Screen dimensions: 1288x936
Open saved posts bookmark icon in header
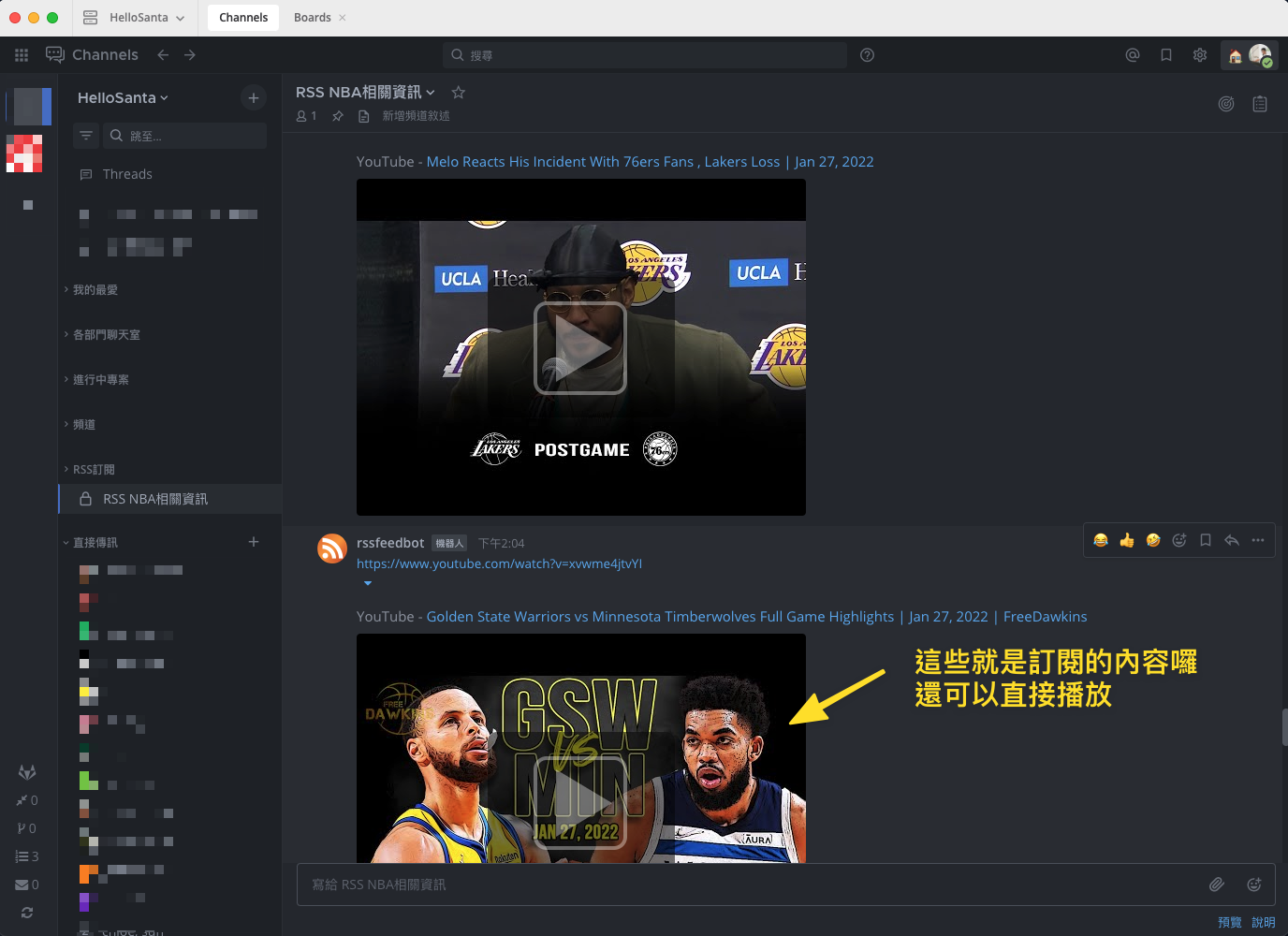click(x=1166, y=55)
